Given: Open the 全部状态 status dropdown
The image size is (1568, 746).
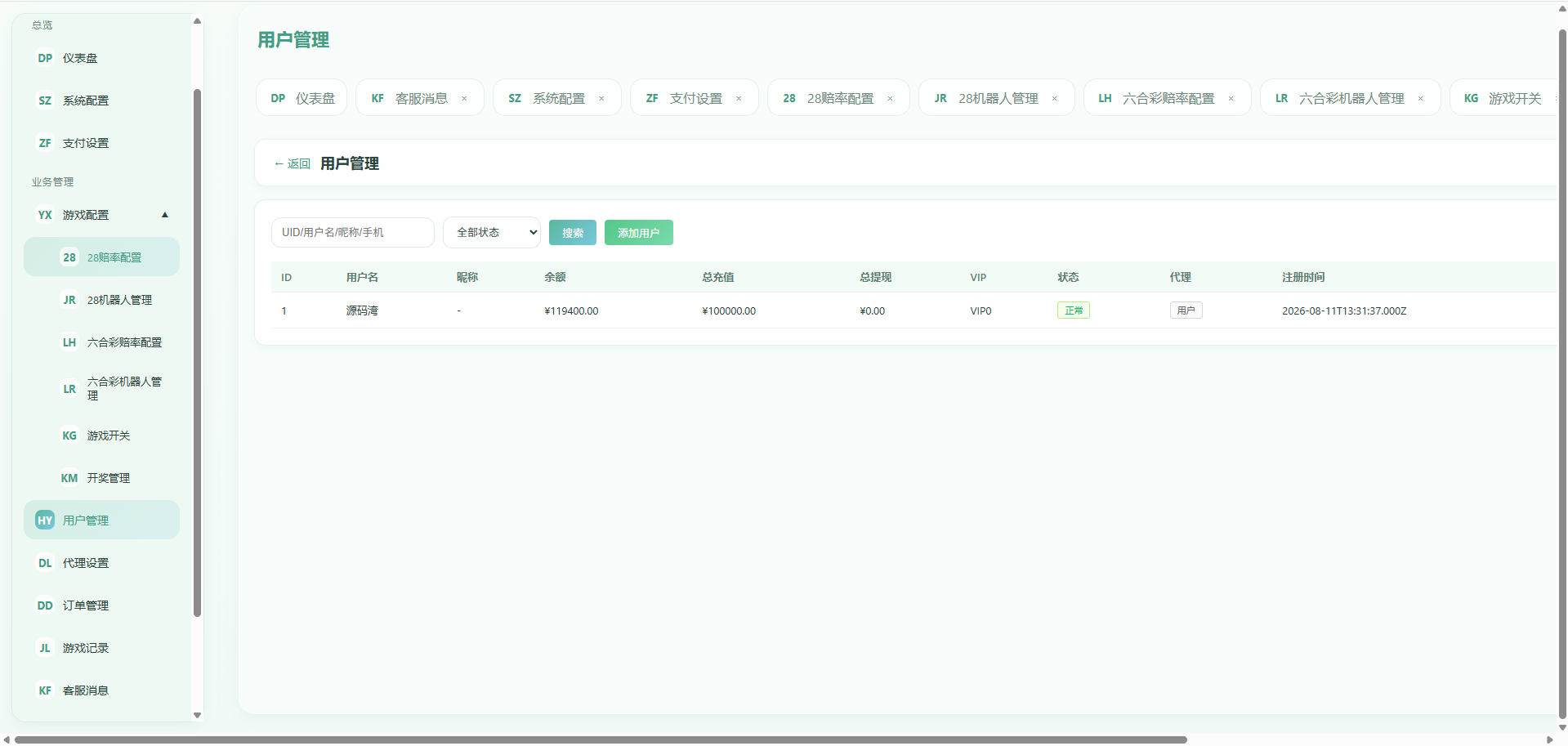Looking at the screenshot, I should click(x=492, y=232).
